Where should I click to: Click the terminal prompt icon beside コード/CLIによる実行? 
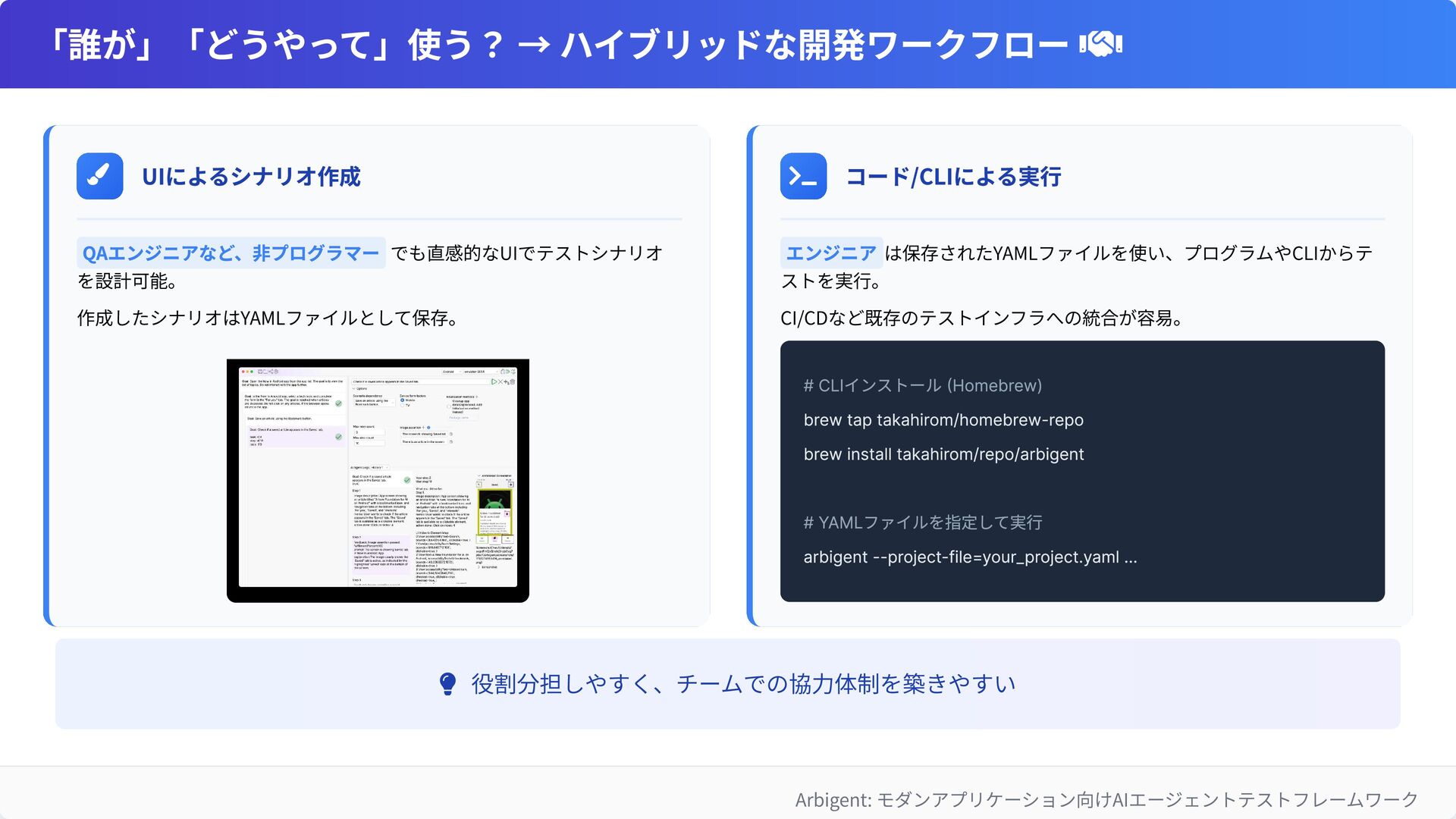[803, 176]
